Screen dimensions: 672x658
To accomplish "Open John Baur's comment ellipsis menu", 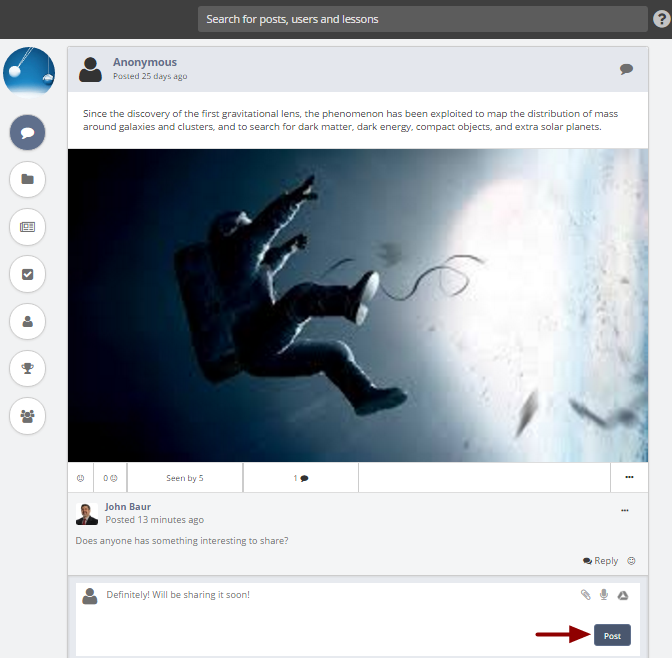I will pos(625,511).
